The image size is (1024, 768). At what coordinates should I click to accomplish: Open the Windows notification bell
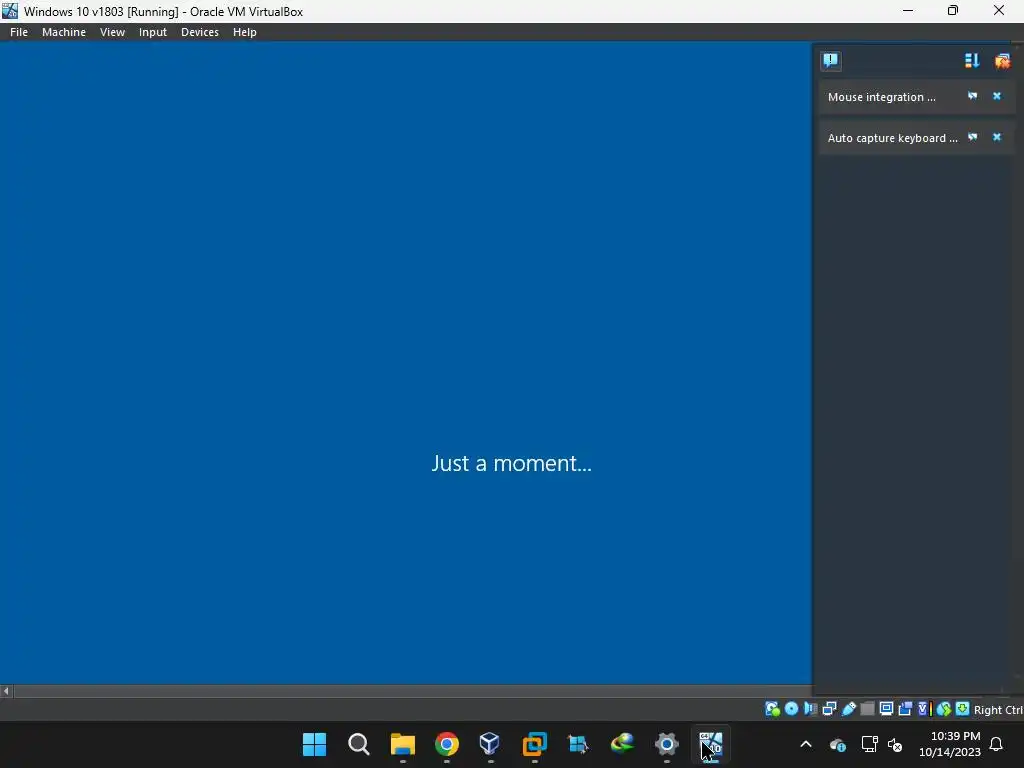pos(997,744)
